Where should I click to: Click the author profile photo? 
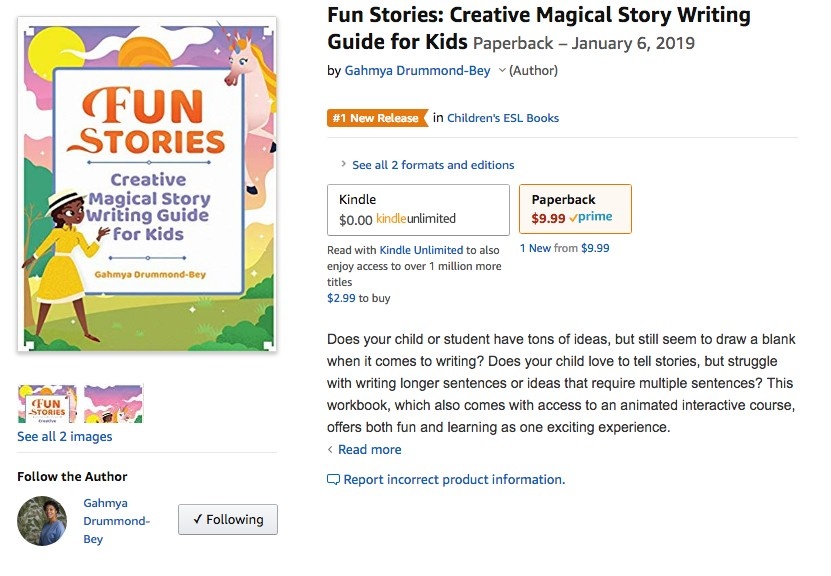click(x=42, y=521)
